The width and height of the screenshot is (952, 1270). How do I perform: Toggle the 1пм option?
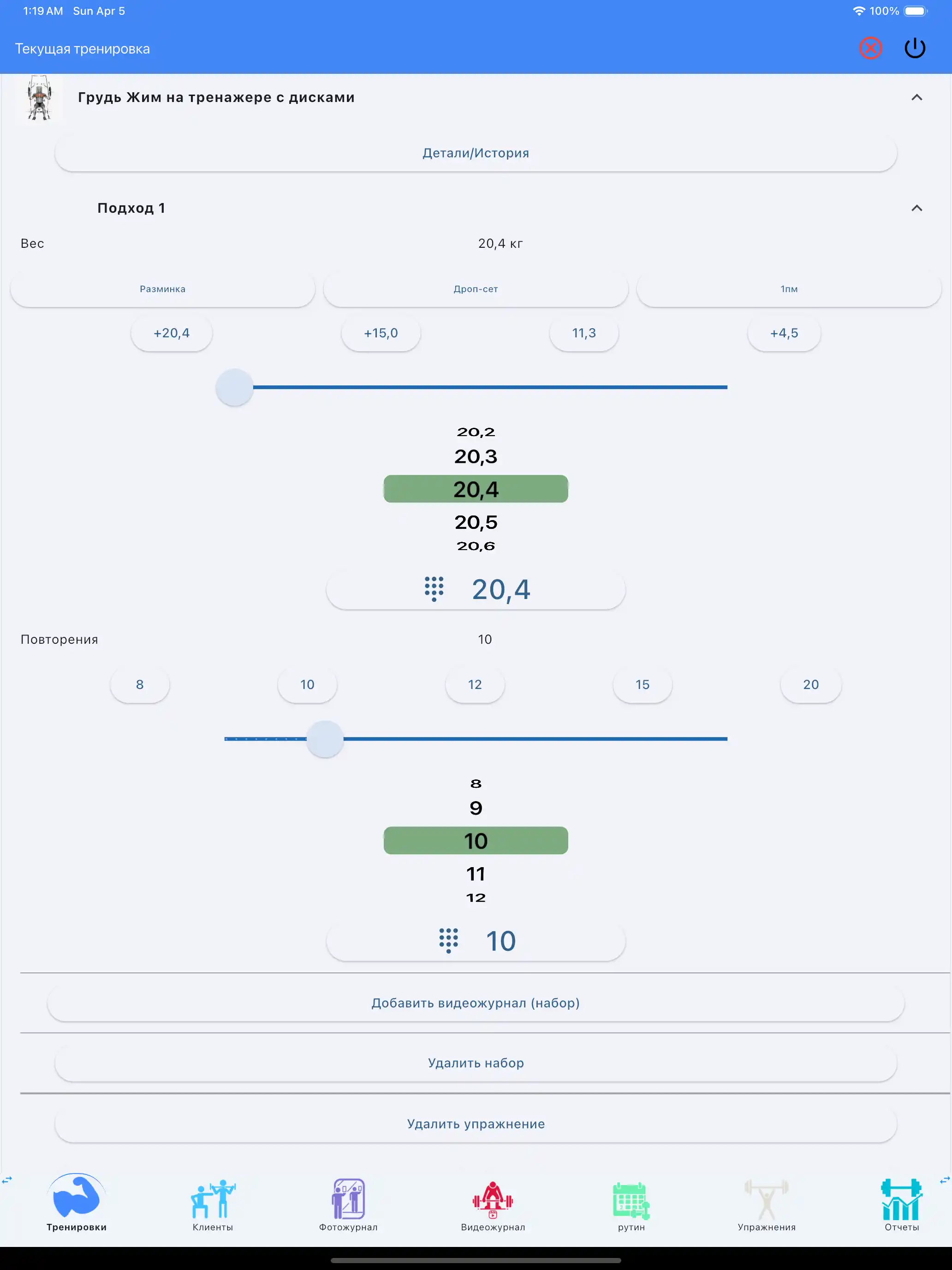coord(788,289)
